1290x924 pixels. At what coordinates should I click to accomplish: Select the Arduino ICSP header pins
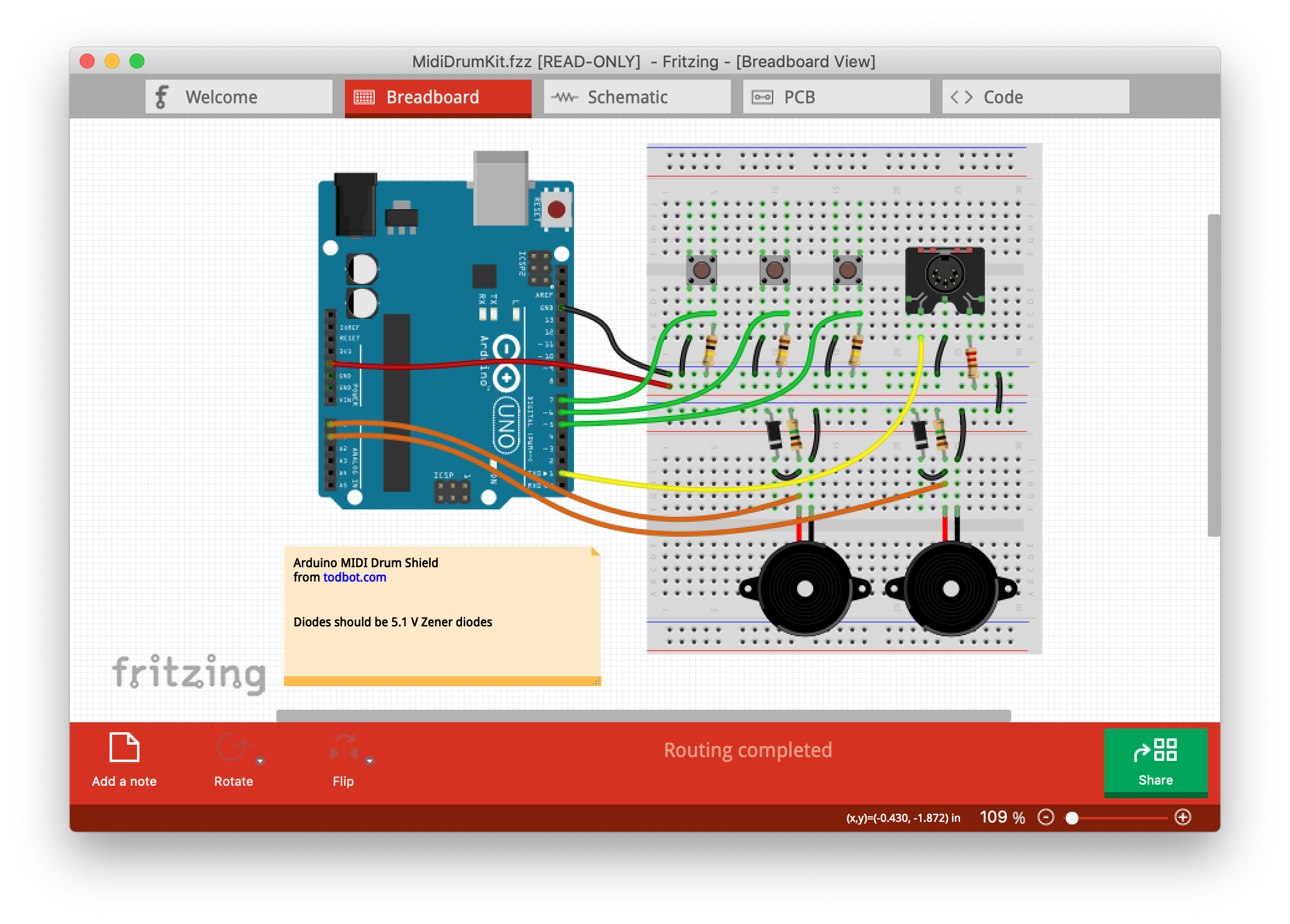tap(452, 492)
